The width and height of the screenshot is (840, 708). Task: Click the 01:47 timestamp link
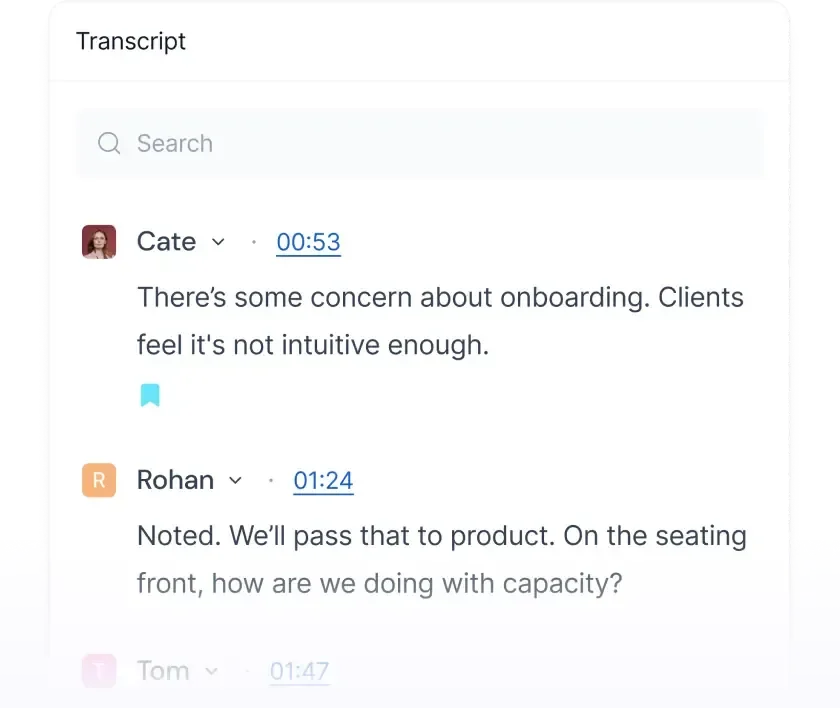(299, 671)
